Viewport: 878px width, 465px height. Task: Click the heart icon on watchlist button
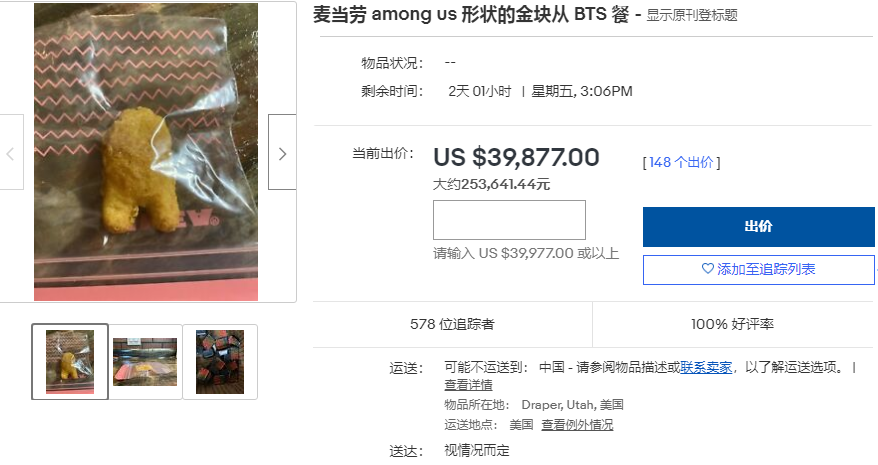pos(708,269)
